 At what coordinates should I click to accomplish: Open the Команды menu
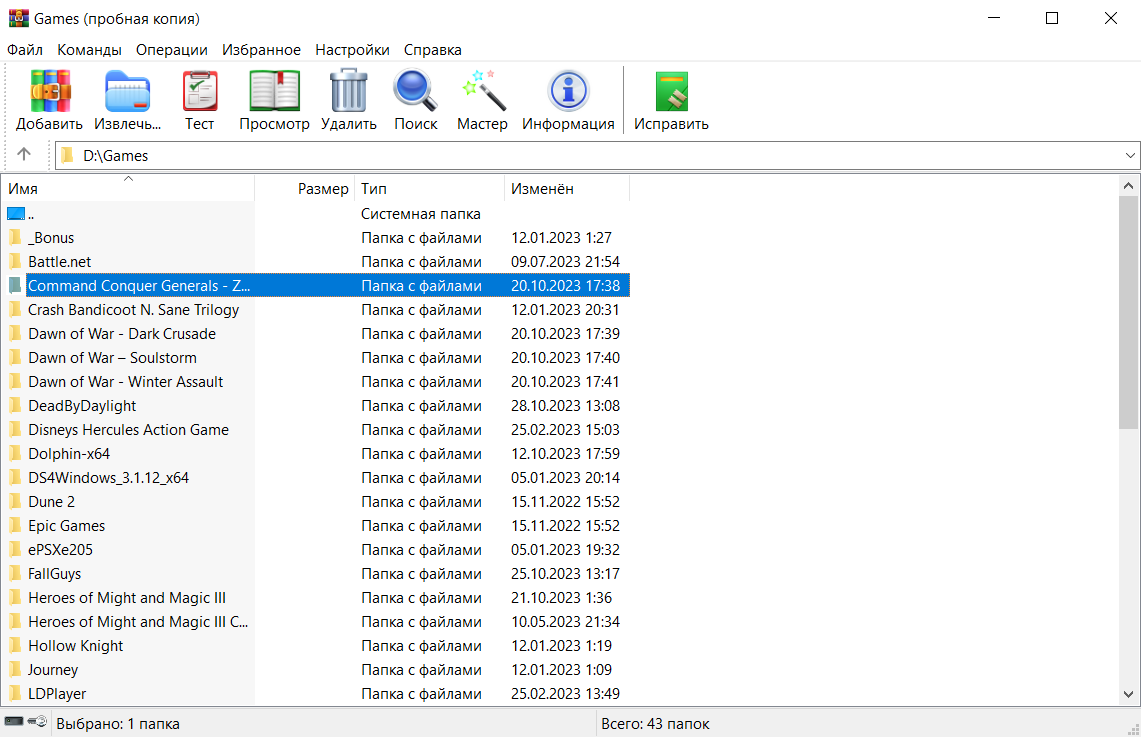(90, 49)
